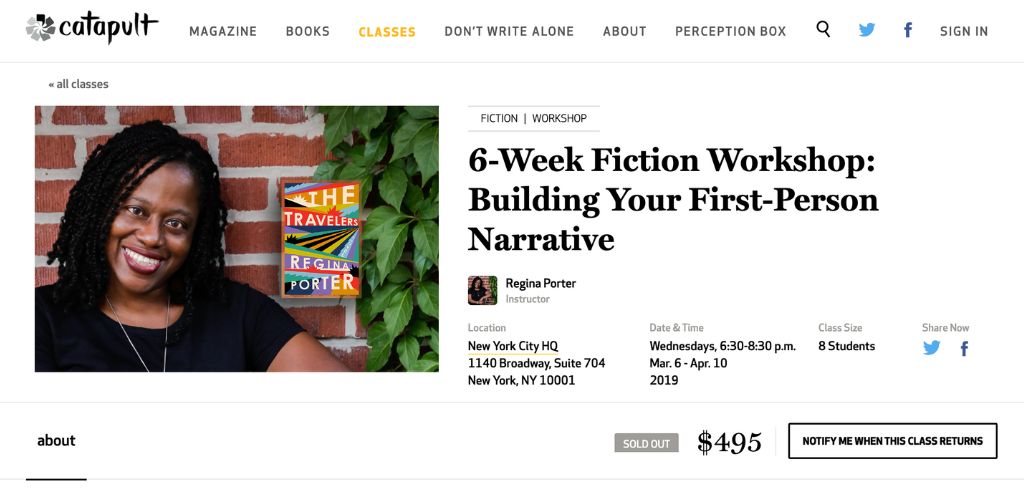
Task: Go to the Books section
Action: (308, 31)
